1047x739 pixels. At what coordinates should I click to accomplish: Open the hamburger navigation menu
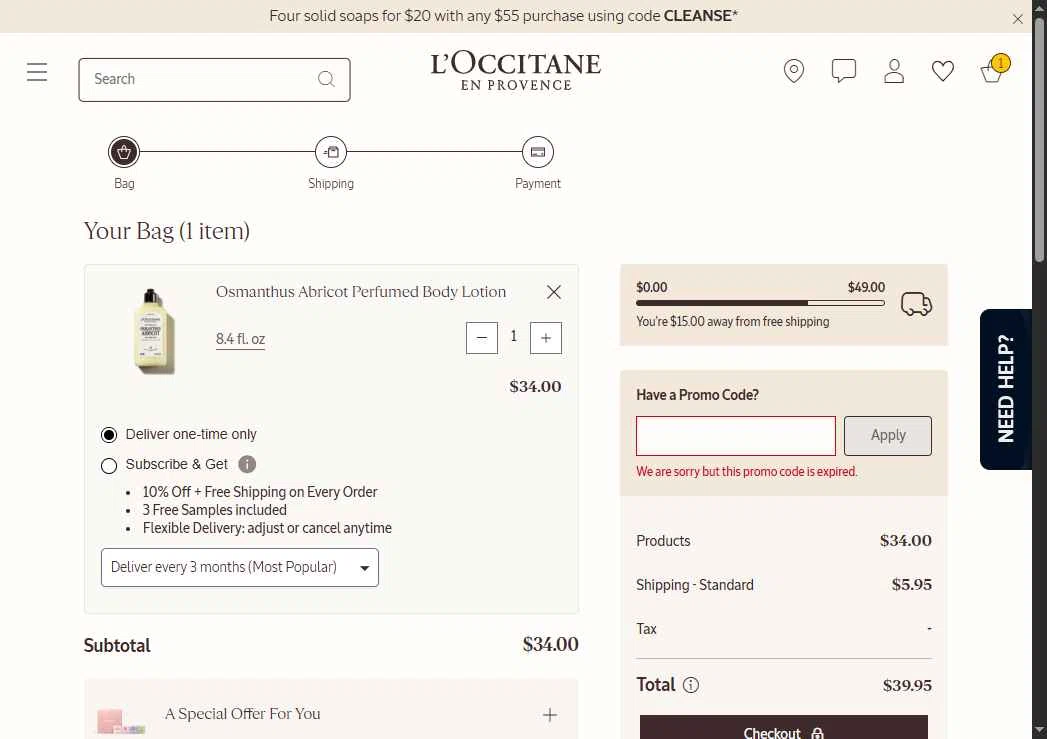(37, 71)
